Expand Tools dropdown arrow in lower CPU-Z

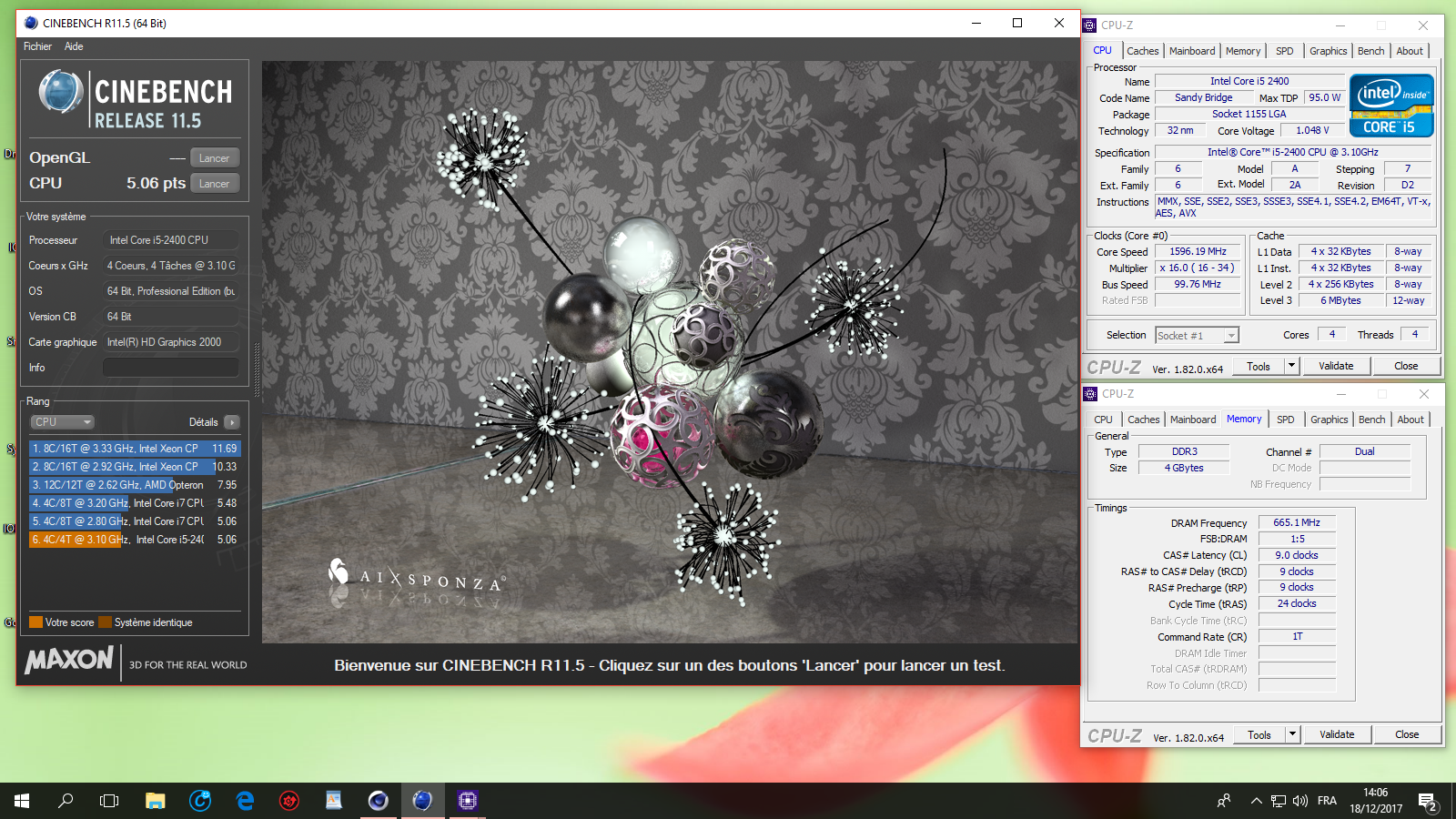pos(1292,735)
